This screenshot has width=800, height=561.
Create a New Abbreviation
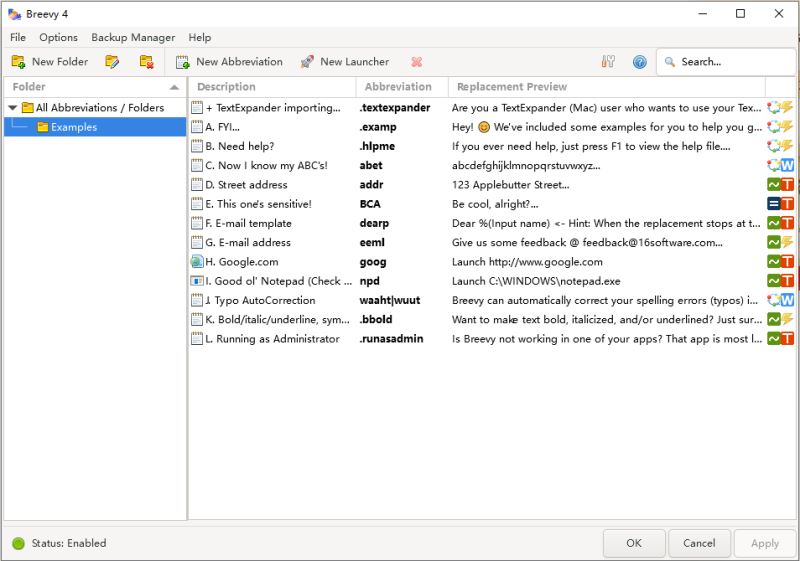[229, 62]
